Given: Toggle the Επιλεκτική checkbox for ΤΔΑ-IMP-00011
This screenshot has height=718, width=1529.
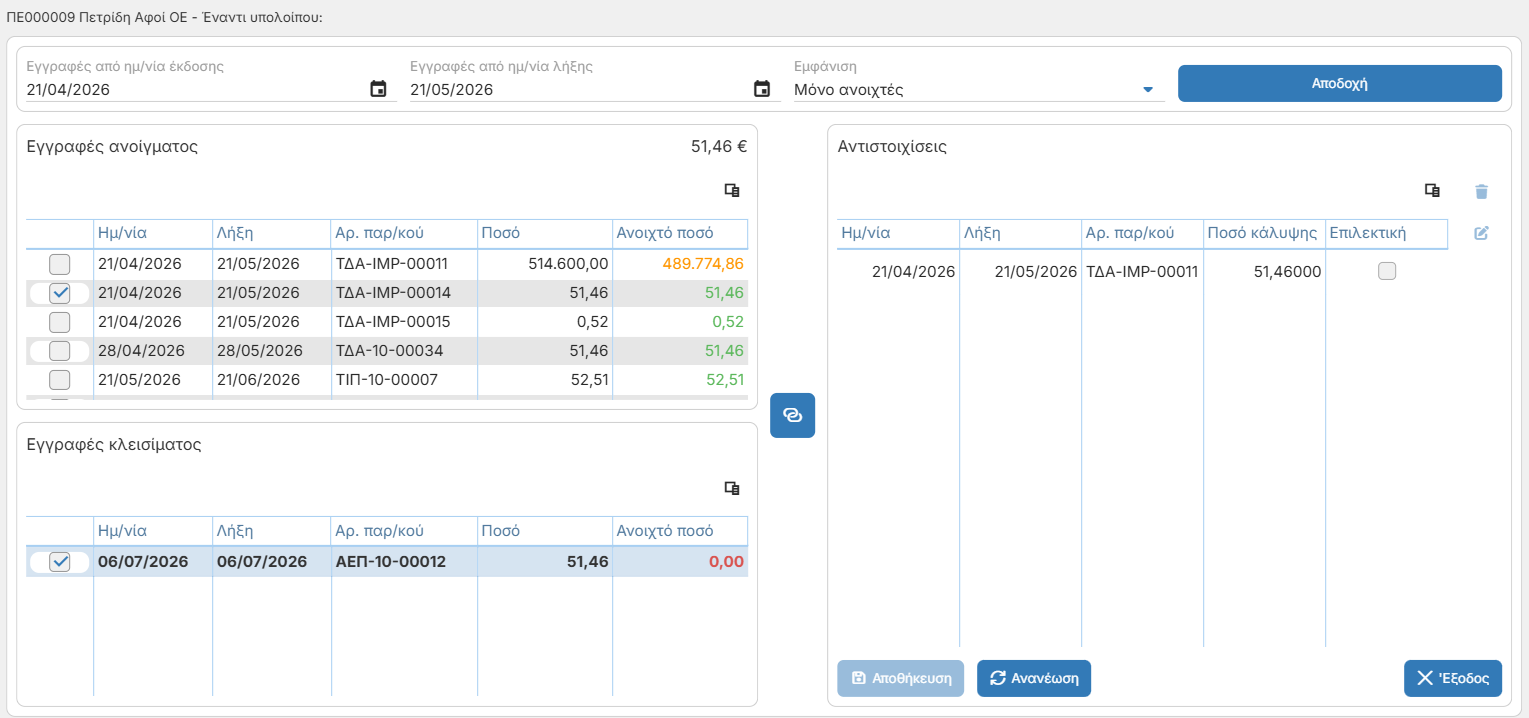Looking at the screenshot, I should (x=1387, y=271).
